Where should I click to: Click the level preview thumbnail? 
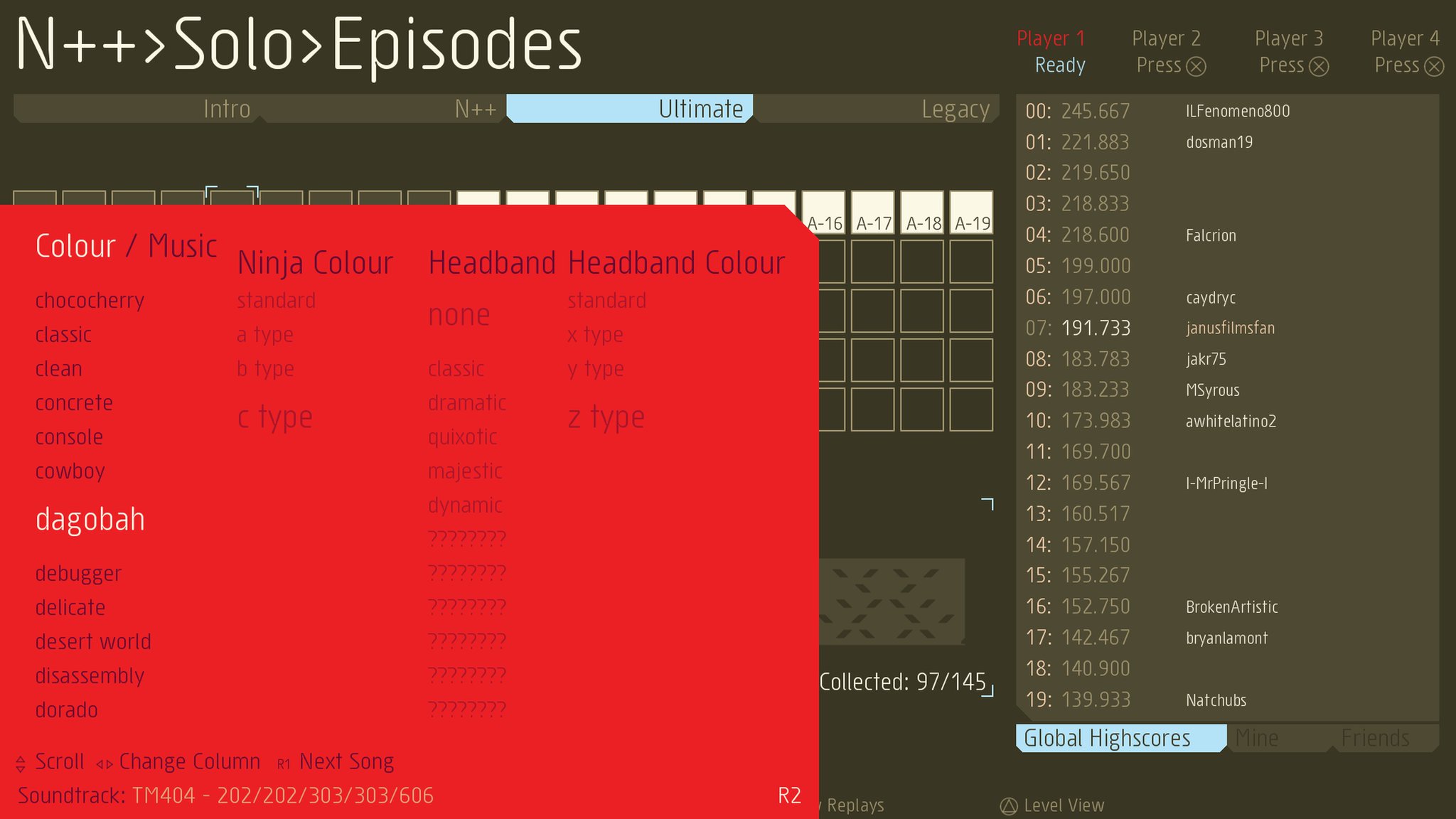[x=892, y=601]
